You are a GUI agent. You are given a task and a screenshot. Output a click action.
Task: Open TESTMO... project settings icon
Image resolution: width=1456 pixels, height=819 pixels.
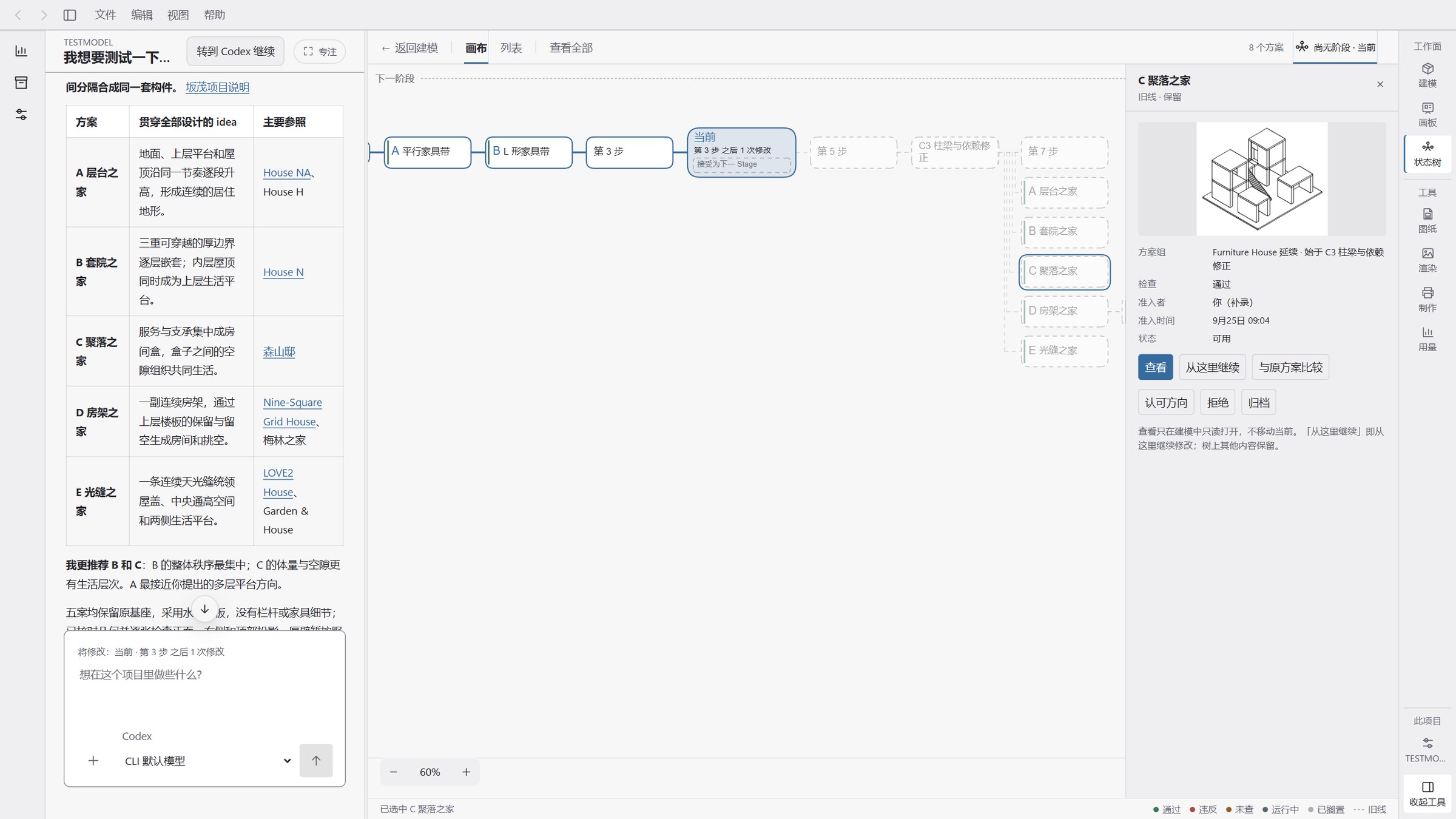(x=1427, y=750)
